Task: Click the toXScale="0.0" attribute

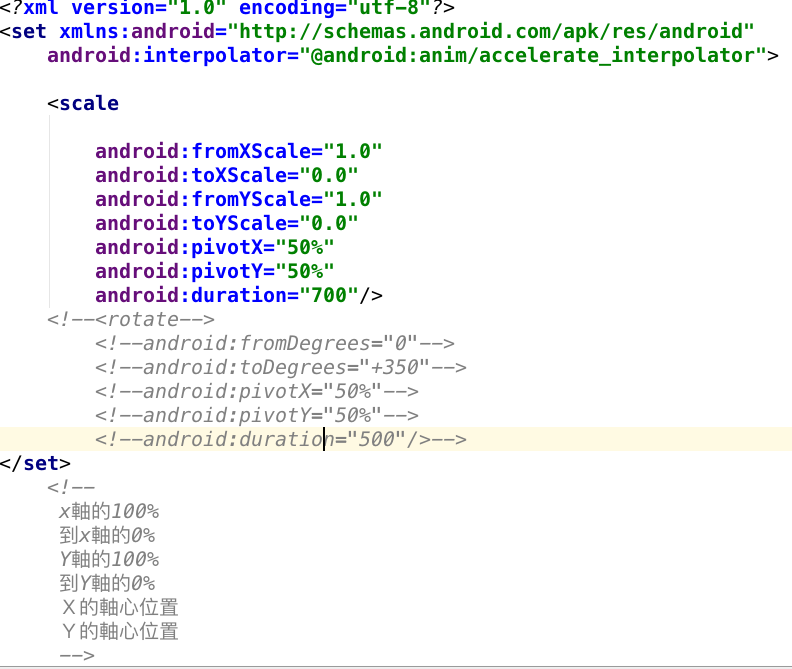Action: tap(226, 175)
